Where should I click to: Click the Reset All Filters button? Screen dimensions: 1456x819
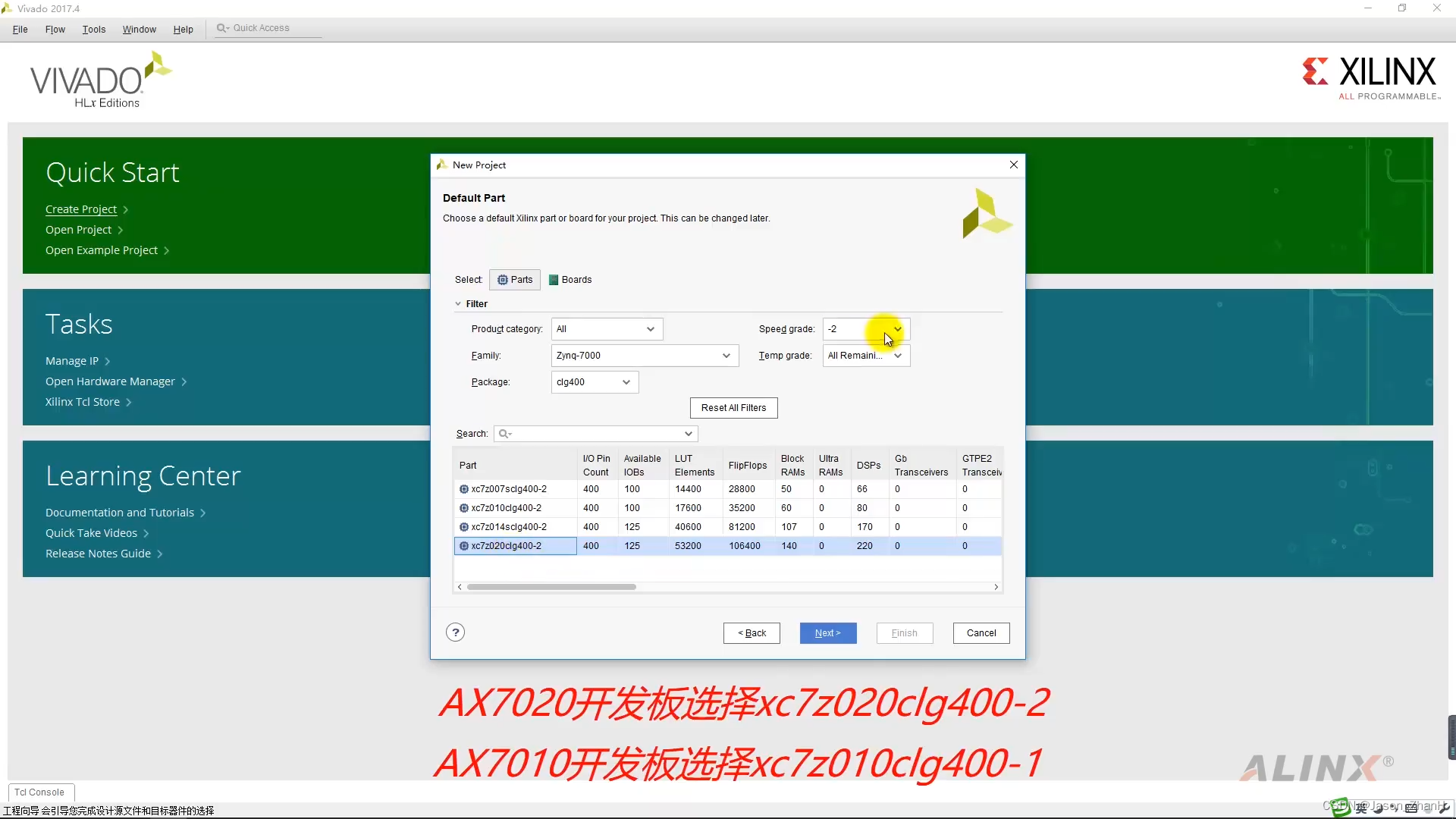click(x=733, y=407)
